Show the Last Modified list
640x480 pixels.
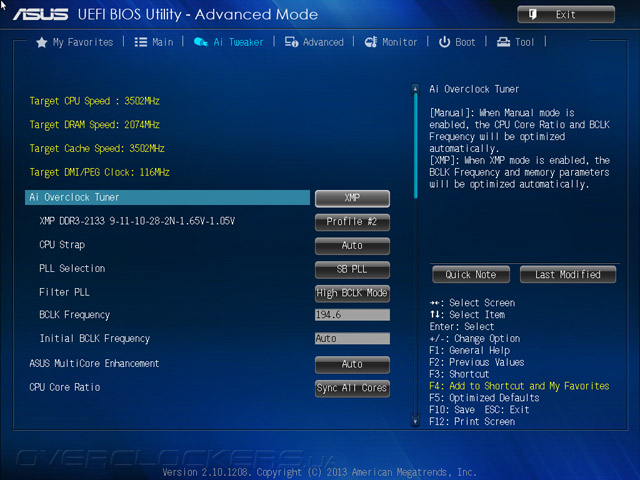click(568, 275)
